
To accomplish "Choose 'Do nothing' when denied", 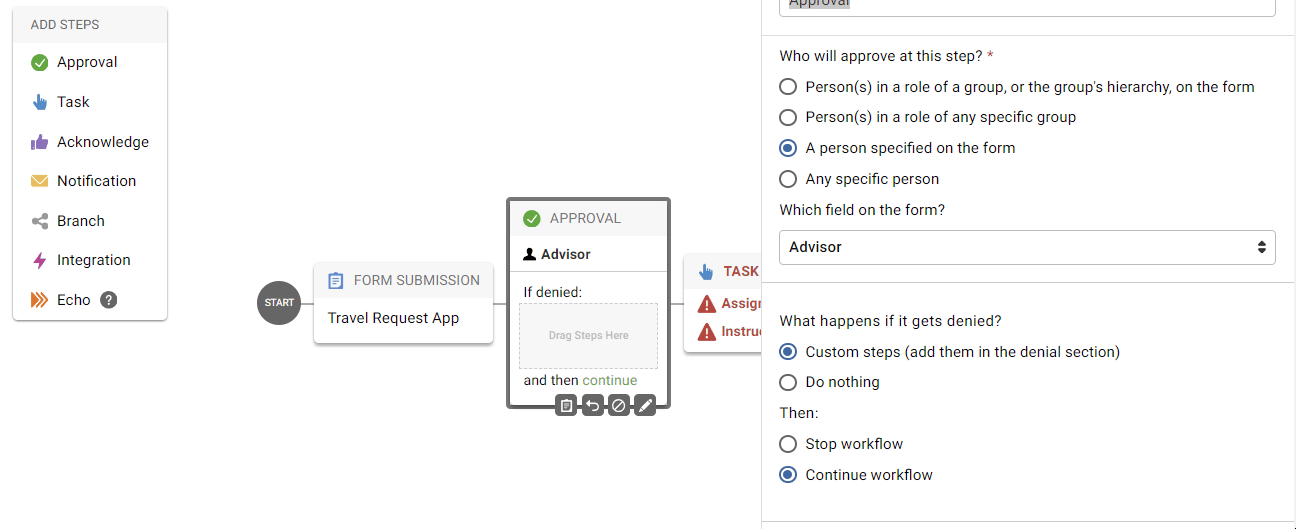I will click(x=788, y=382).
